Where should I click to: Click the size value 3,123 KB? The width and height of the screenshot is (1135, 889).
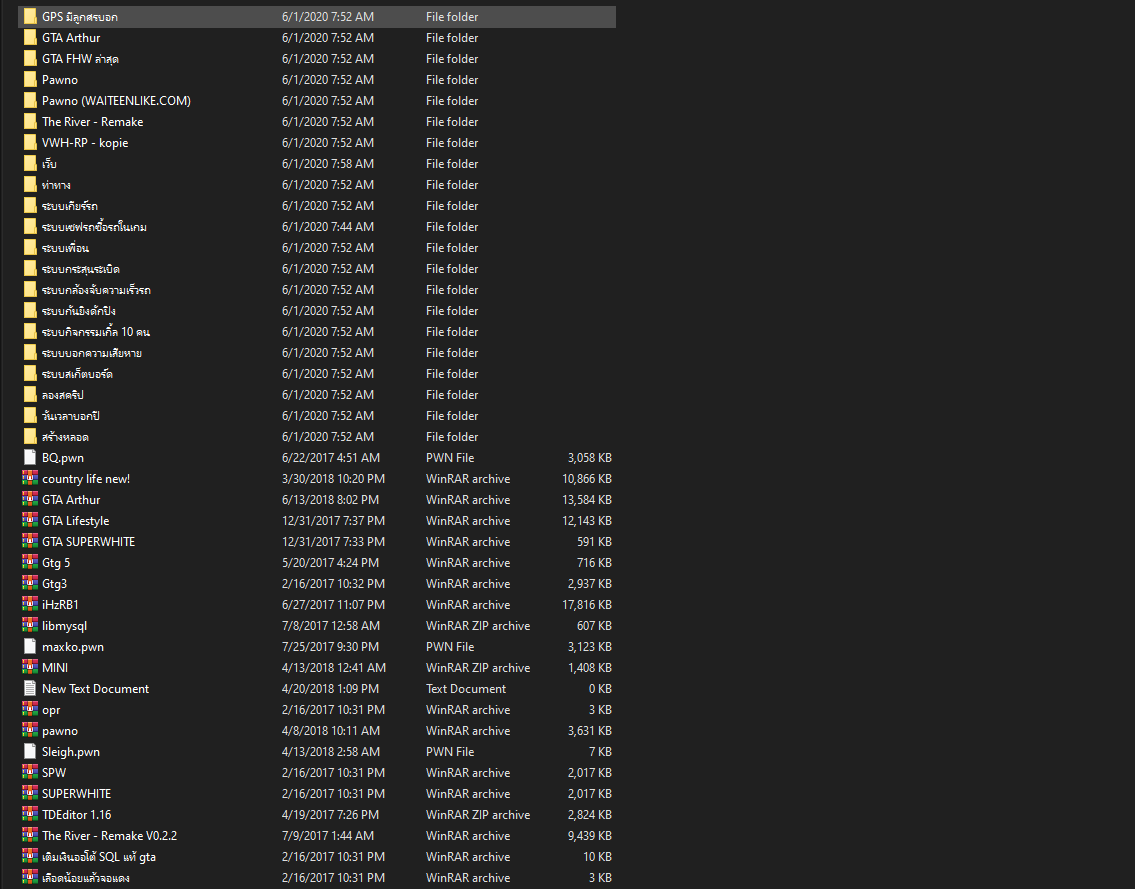[590, 646]
